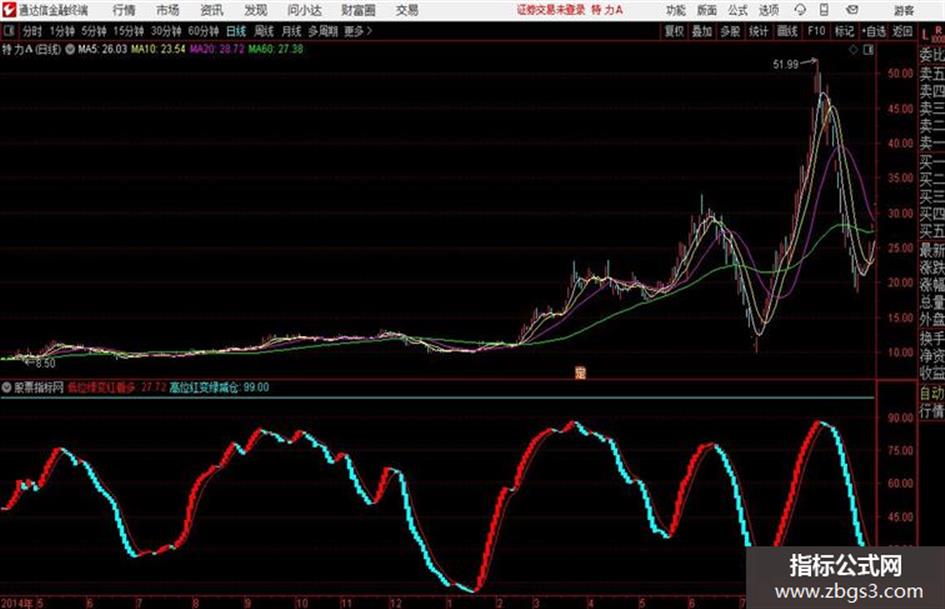Click the MA20: 28.72 indicator label
The image size is (945, 609).
(x=217, y=49)
